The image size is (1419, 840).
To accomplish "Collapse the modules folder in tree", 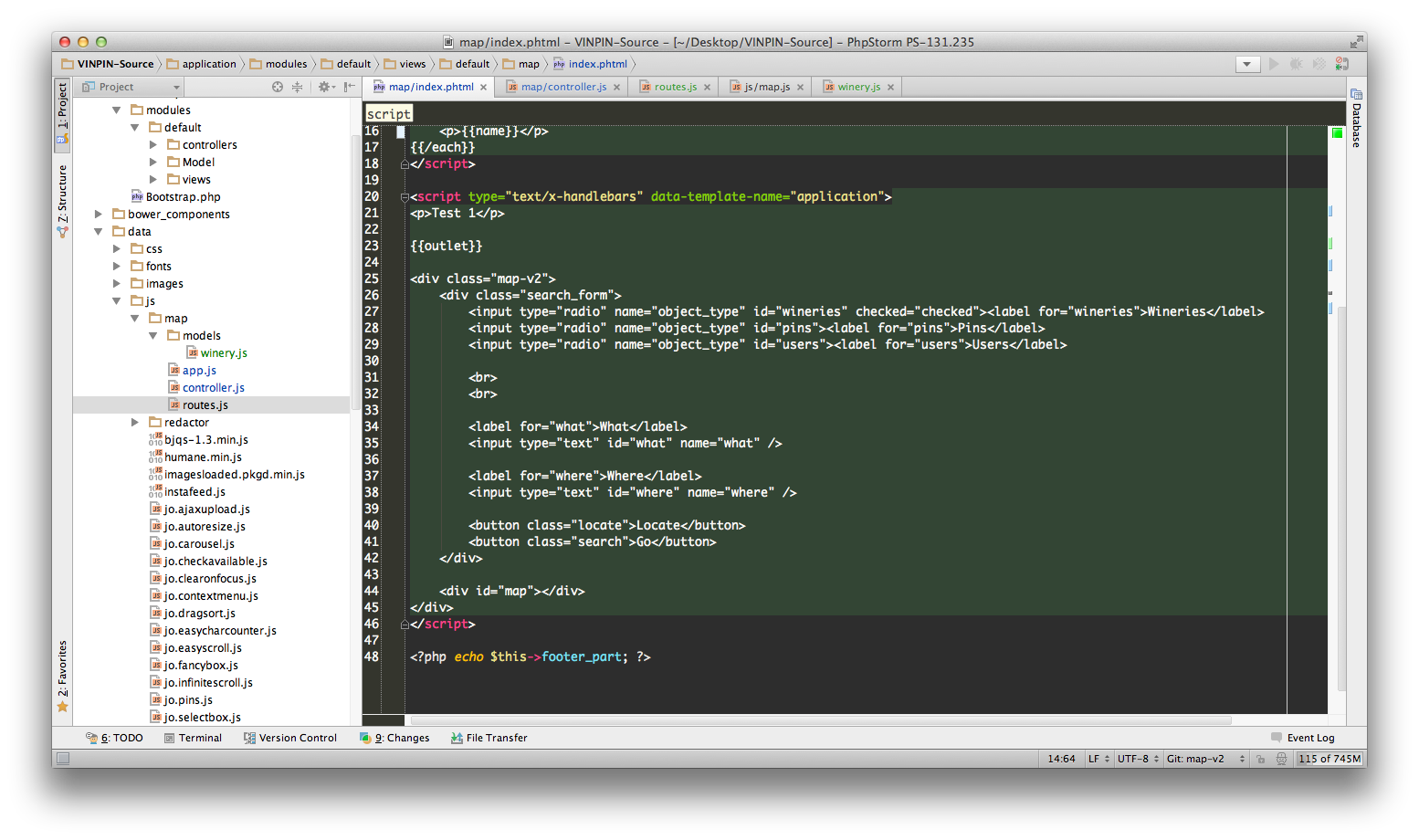I will tap(116, 110).
